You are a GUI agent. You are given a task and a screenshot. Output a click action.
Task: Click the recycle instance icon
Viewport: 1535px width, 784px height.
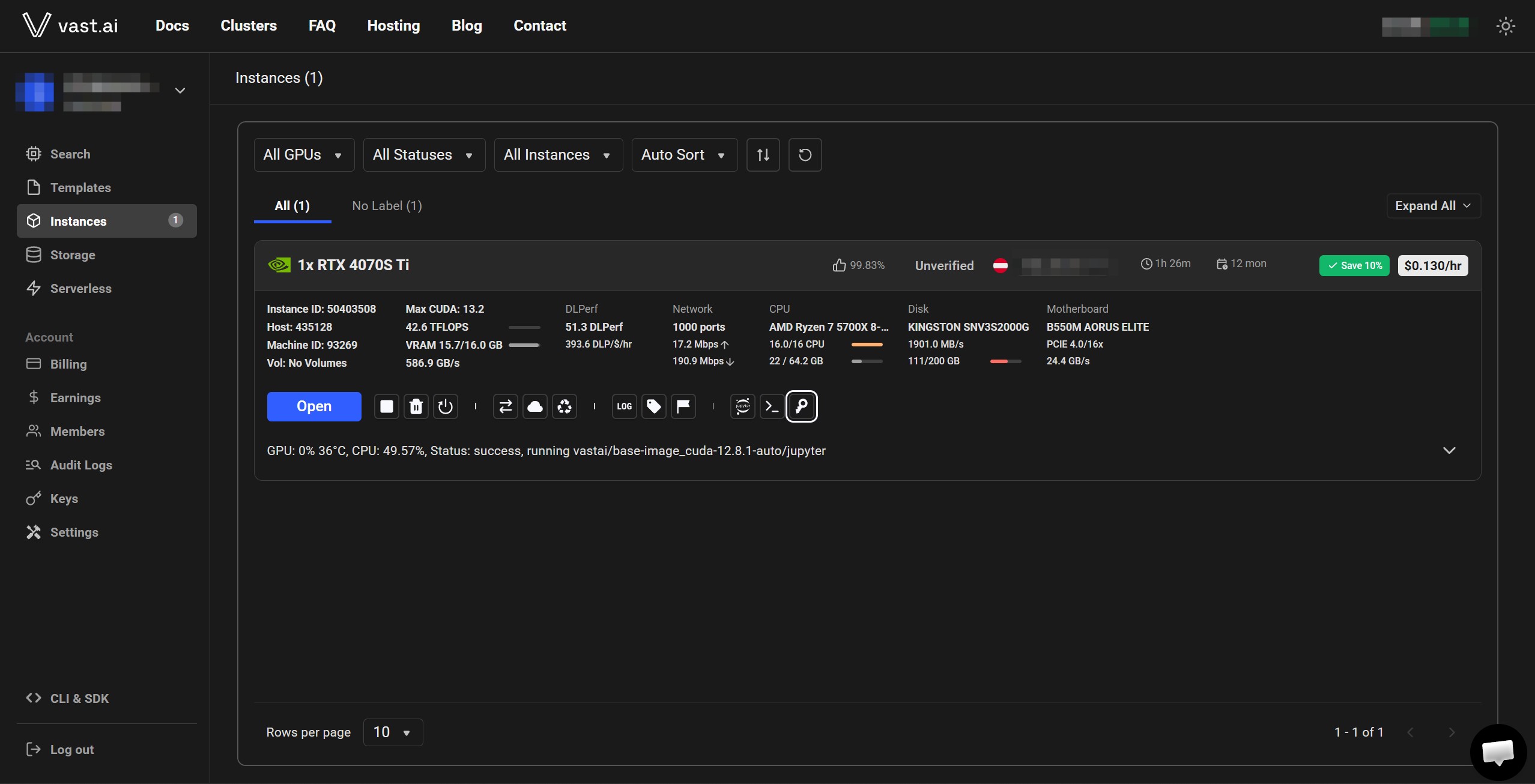click(565, 406)
